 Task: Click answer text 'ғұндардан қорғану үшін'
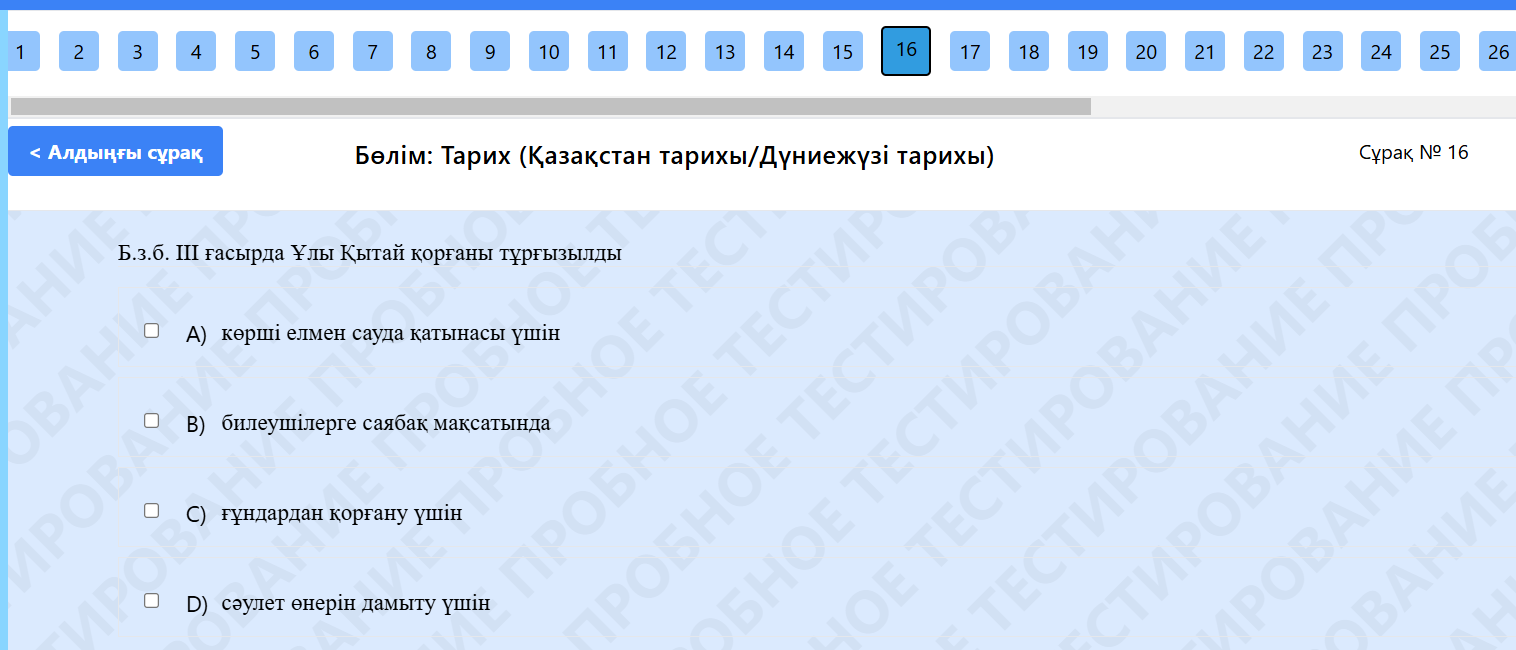coord(342,514)
